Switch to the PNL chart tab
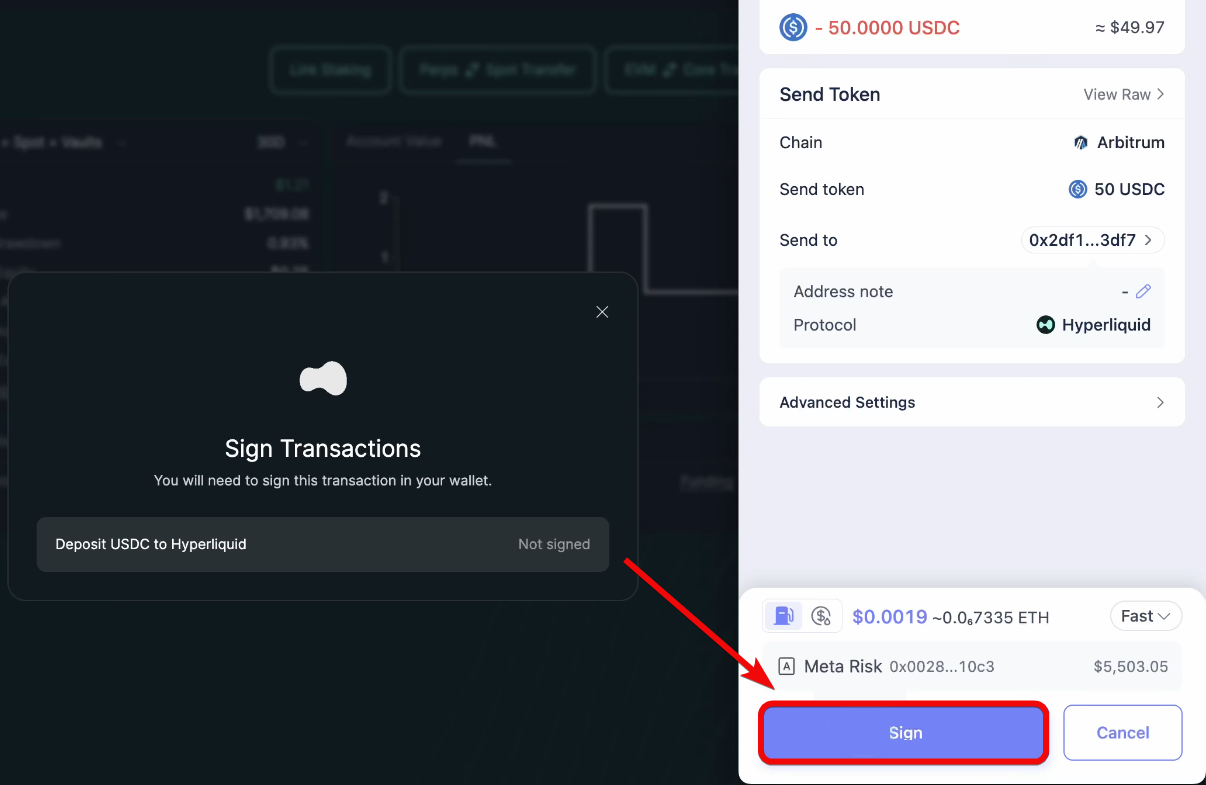 [x=483, y=142]
